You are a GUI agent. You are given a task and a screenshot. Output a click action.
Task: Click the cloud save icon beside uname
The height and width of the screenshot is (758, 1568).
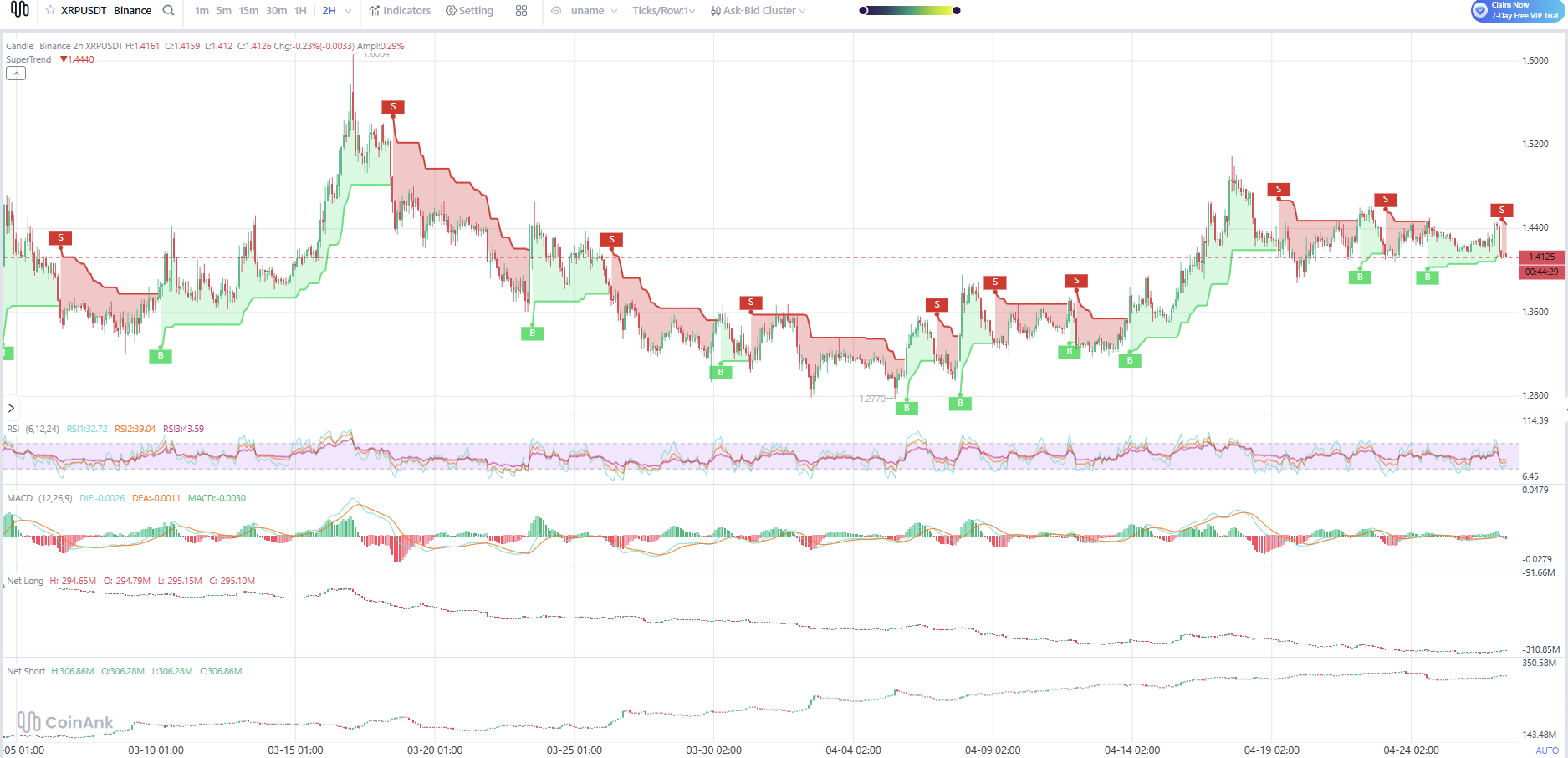556,11
